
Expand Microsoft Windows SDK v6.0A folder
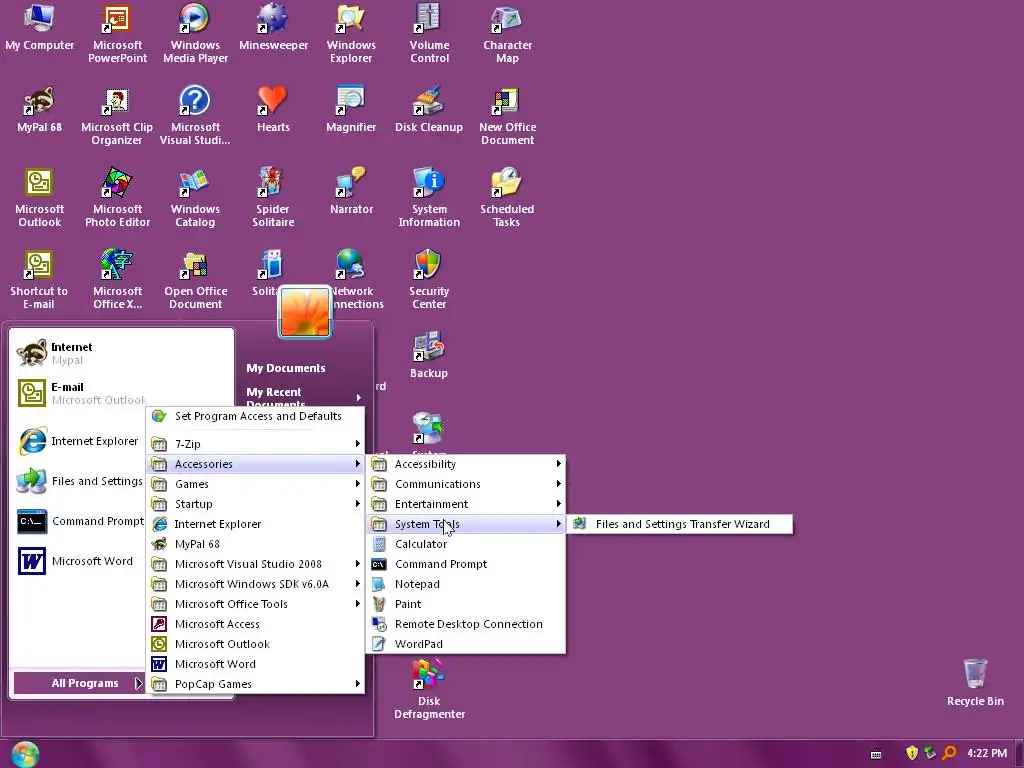click(255, 584)
